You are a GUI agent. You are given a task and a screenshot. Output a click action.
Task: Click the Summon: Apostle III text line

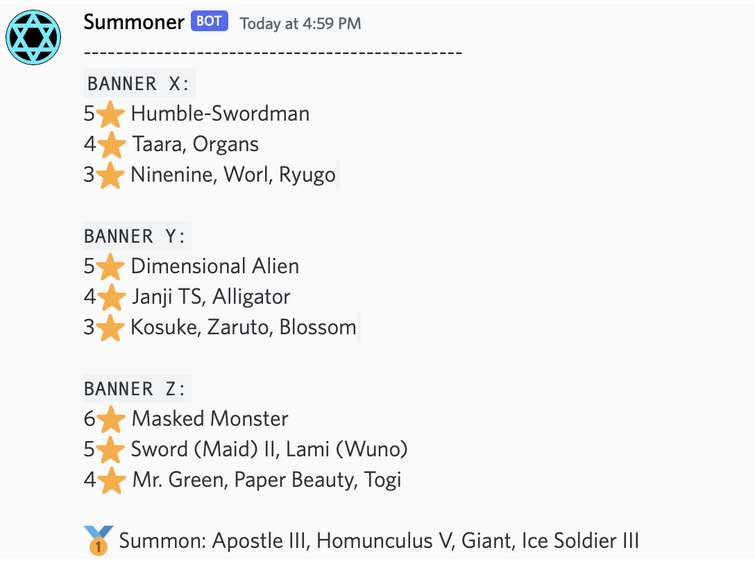coord(379,541)
